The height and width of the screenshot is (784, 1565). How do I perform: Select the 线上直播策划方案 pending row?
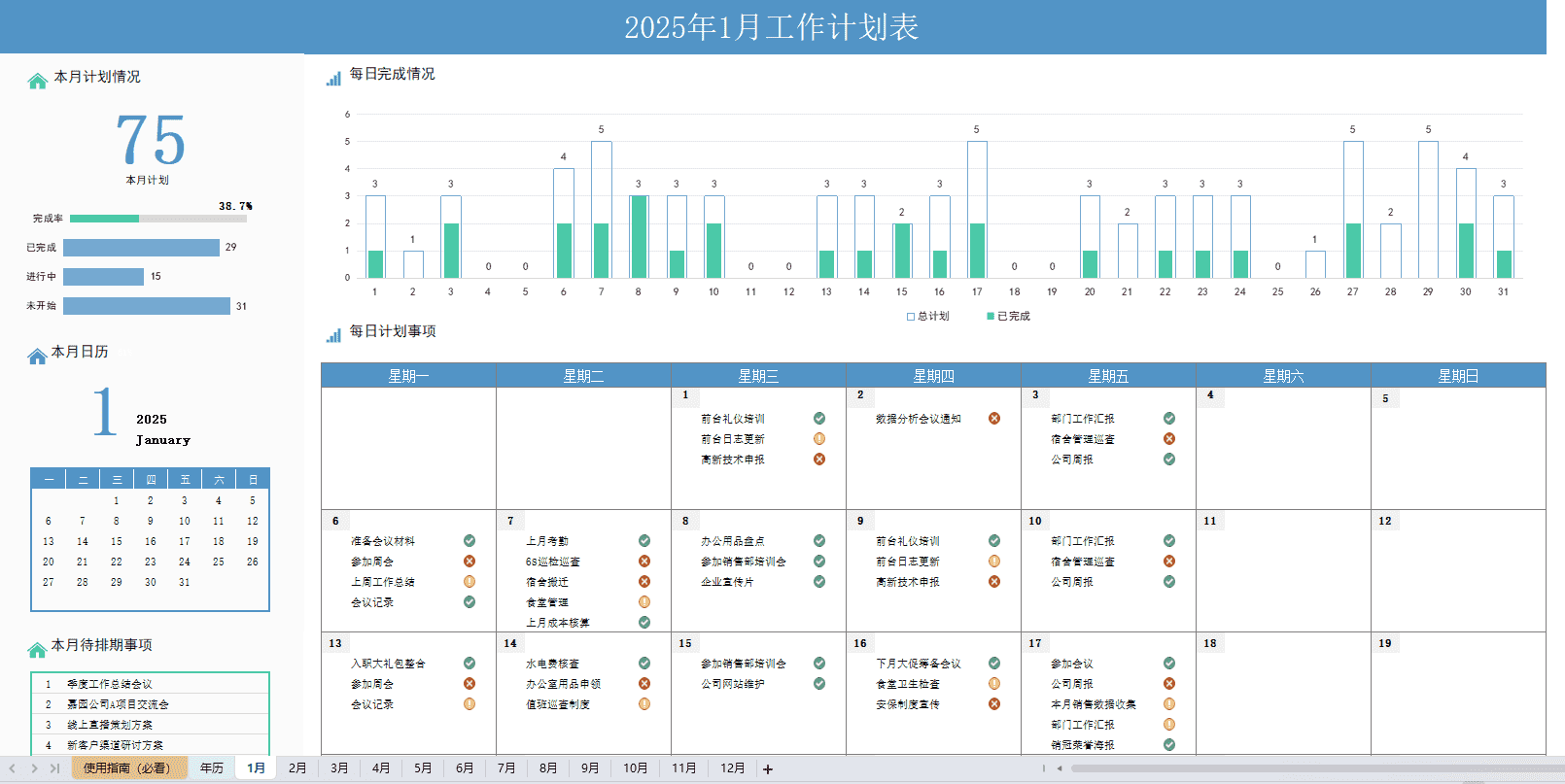click(150, 725)
